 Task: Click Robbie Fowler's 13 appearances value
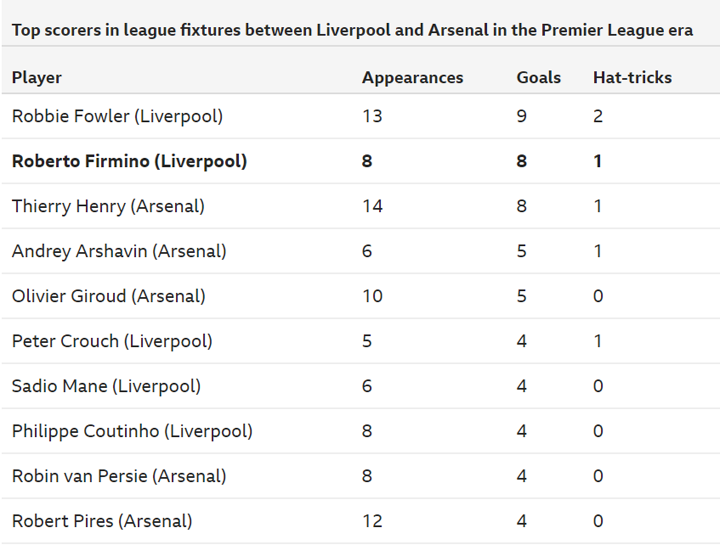(372, 116)
